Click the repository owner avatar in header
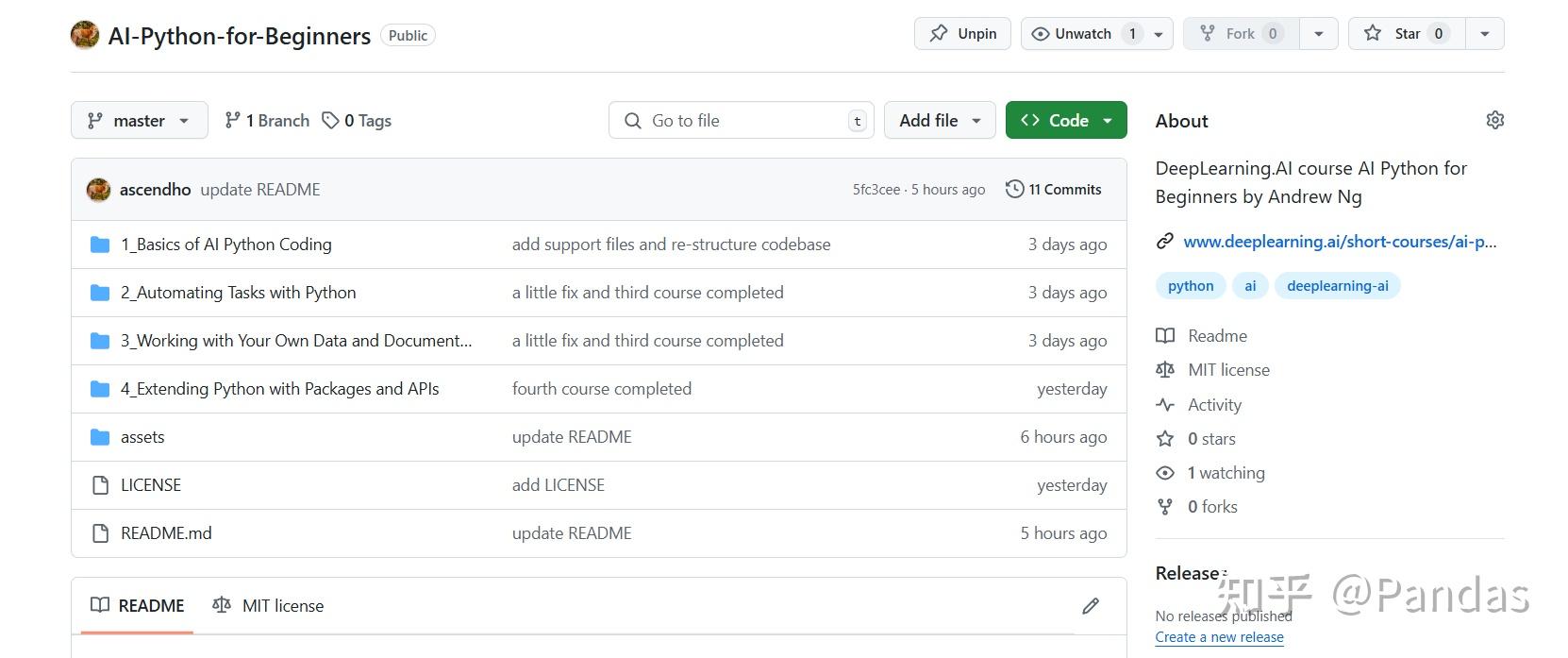 [x=85, y=36]
